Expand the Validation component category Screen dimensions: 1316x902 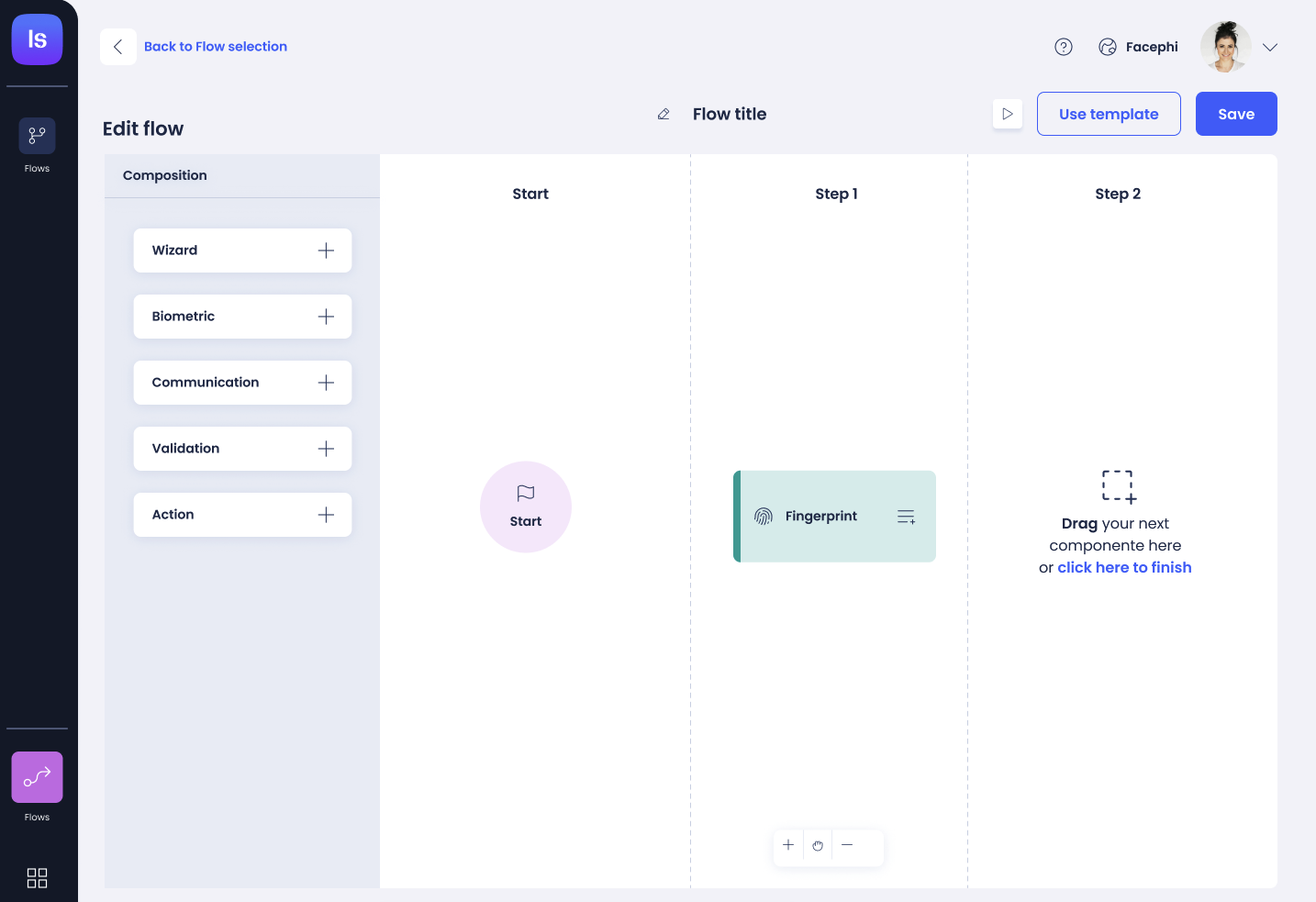(x=326, y=448)
